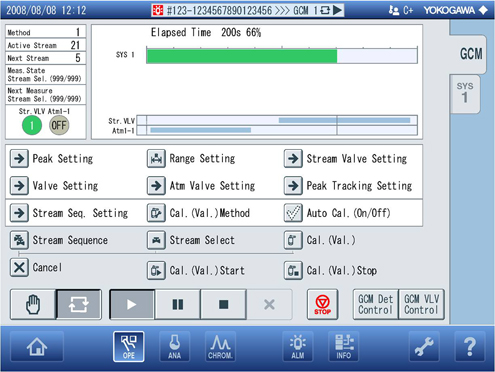Open the ANA analysis screen
This screenshot has width=495, height=372.
tap(174, 347)
